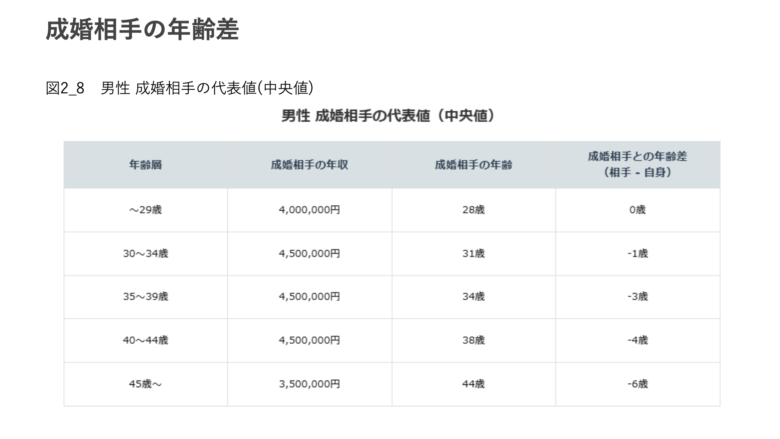Select the 30～34歳 age group cell

pos(146,254)
